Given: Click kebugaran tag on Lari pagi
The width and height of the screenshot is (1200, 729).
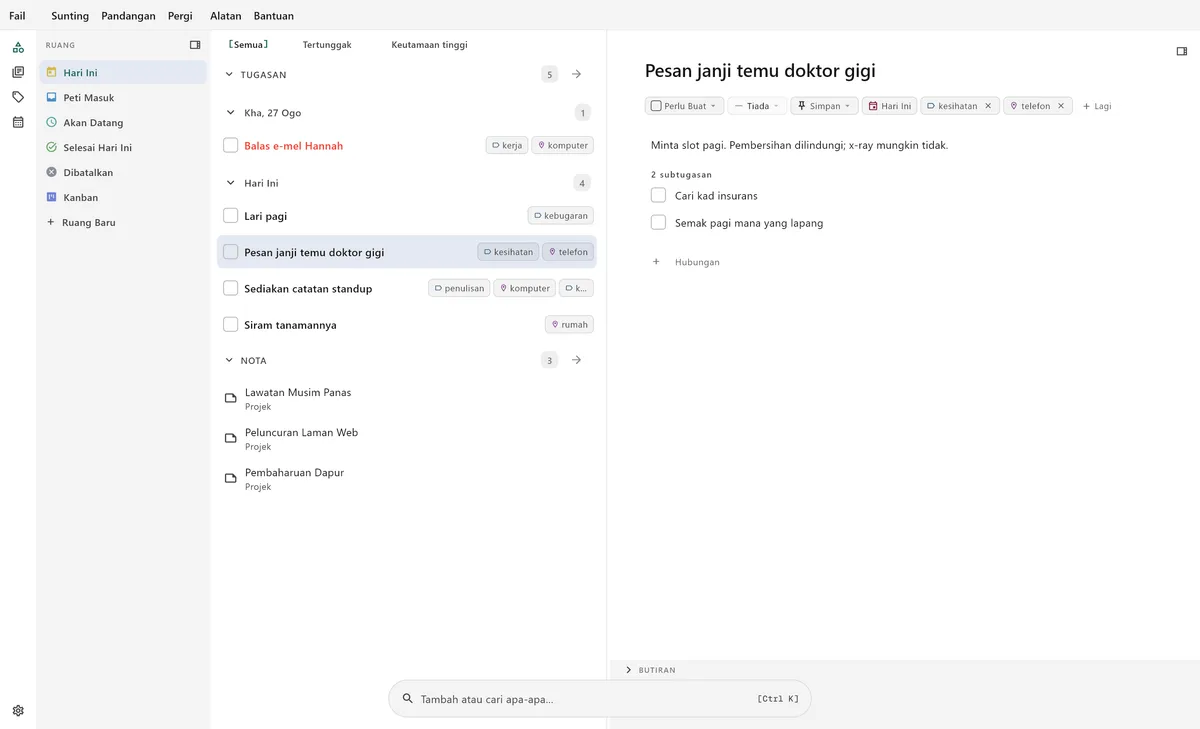Looking at the screenshot, I should tap(561, 216).
